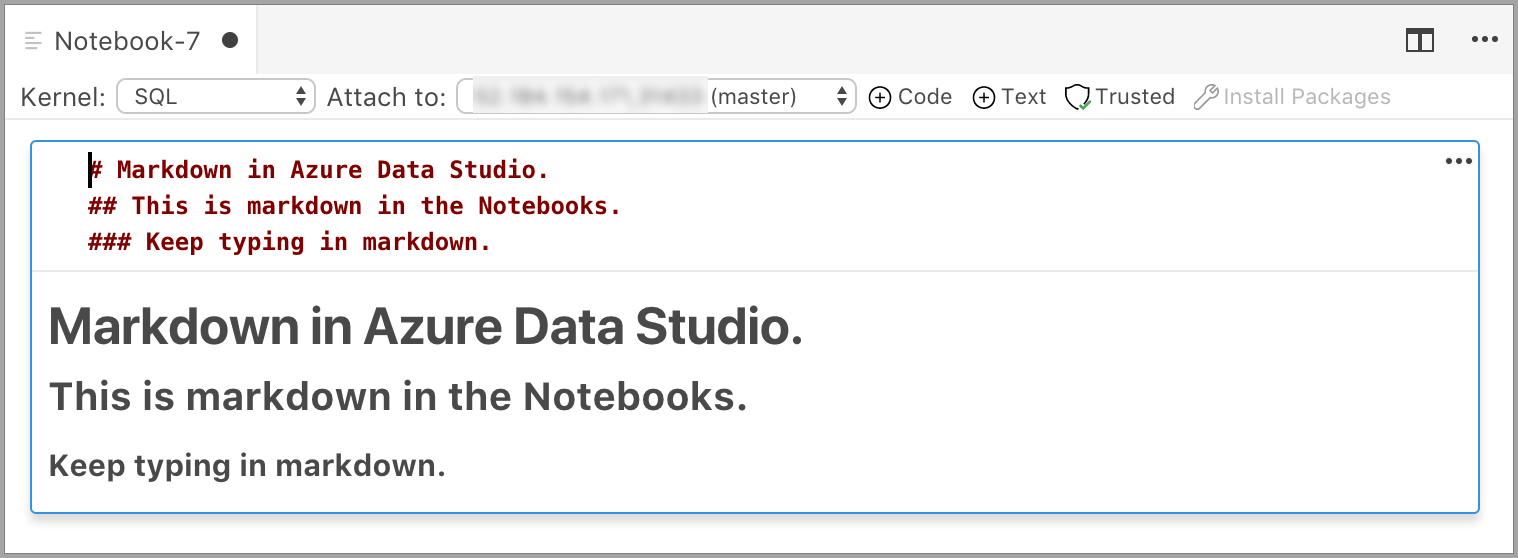The image size is (1518, 558).
Task: Click the plus icon to add Text cell
Action: coord(984,97)
